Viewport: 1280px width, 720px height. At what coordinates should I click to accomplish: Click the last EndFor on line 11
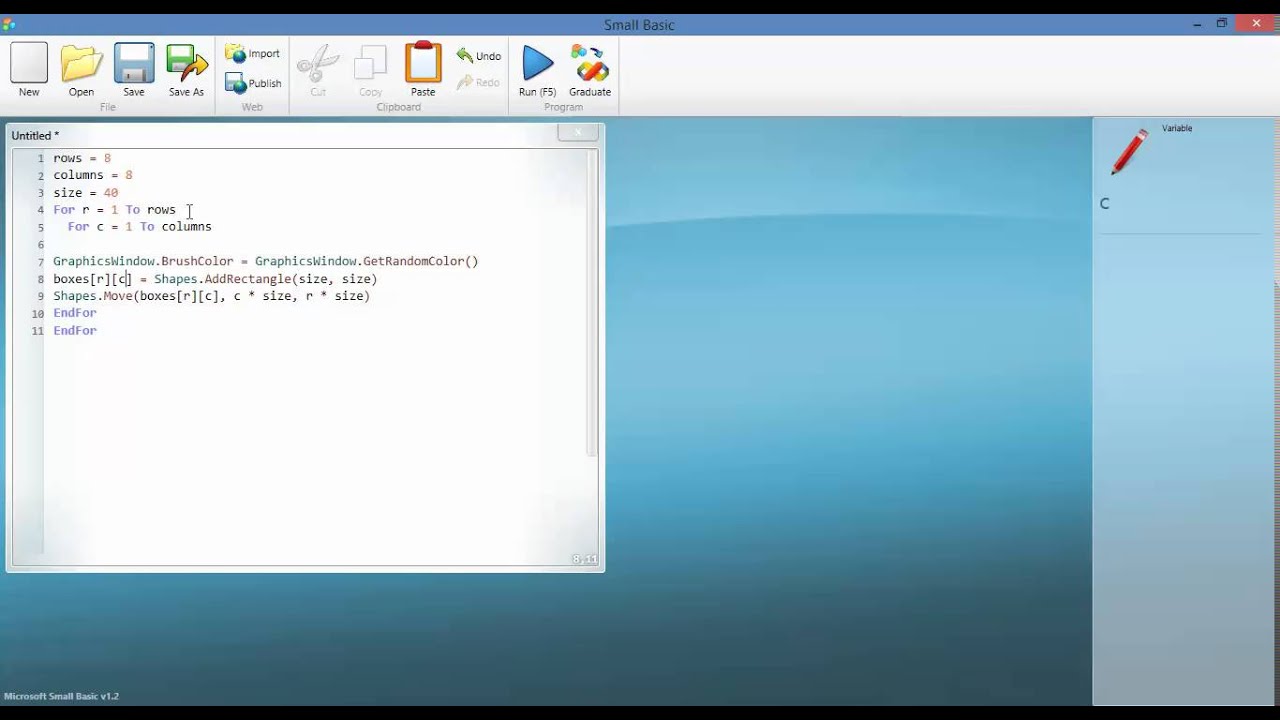point(75,331)
